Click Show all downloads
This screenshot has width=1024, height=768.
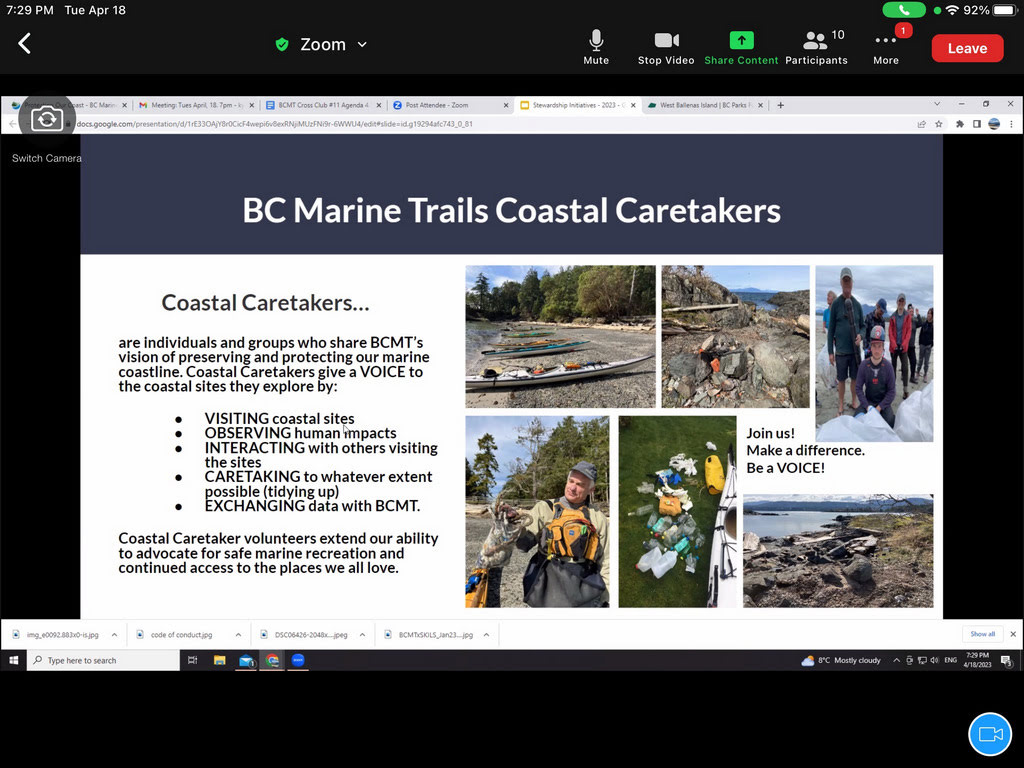982,634
